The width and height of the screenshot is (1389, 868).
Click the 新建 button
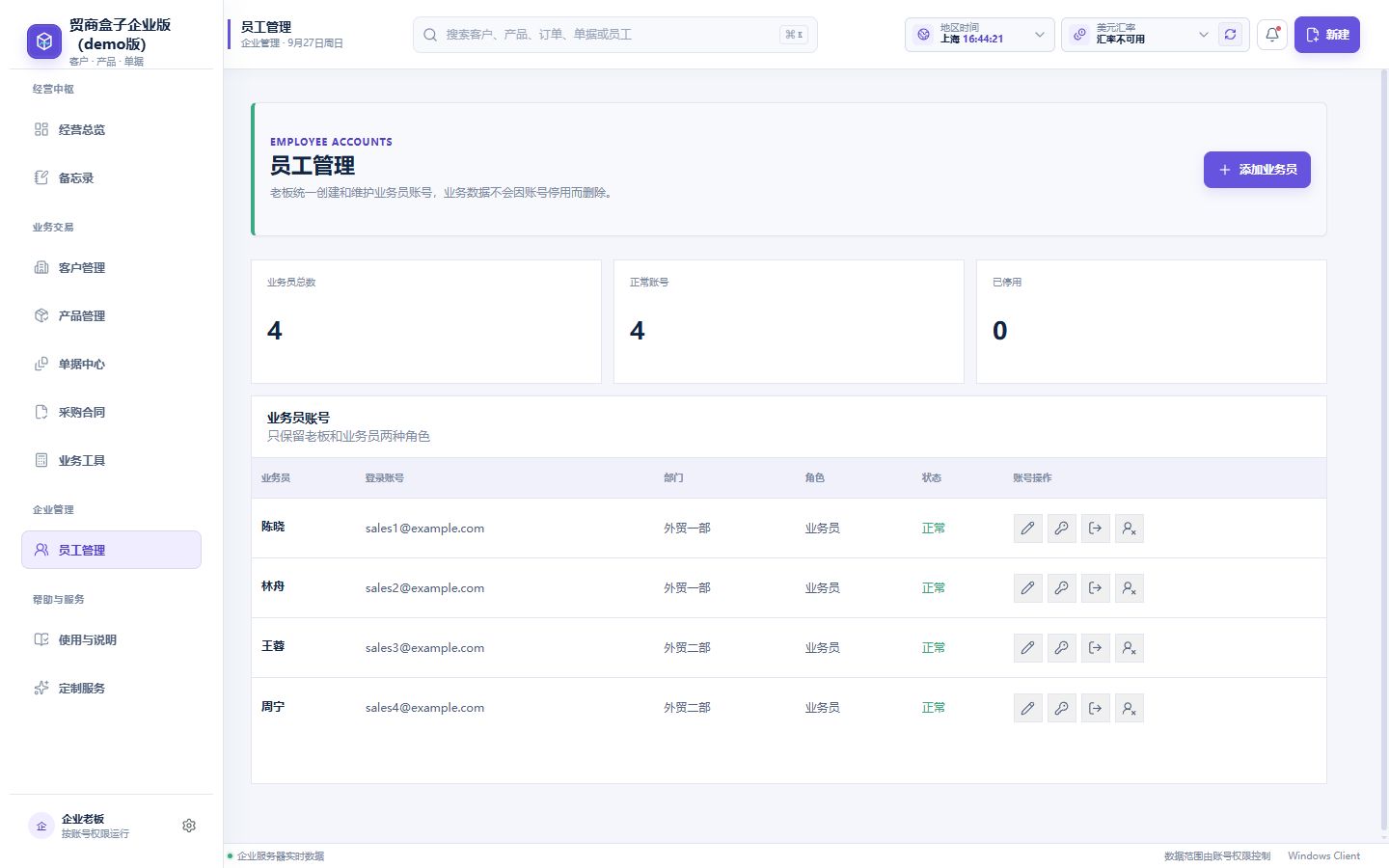tap(1327, 35)
